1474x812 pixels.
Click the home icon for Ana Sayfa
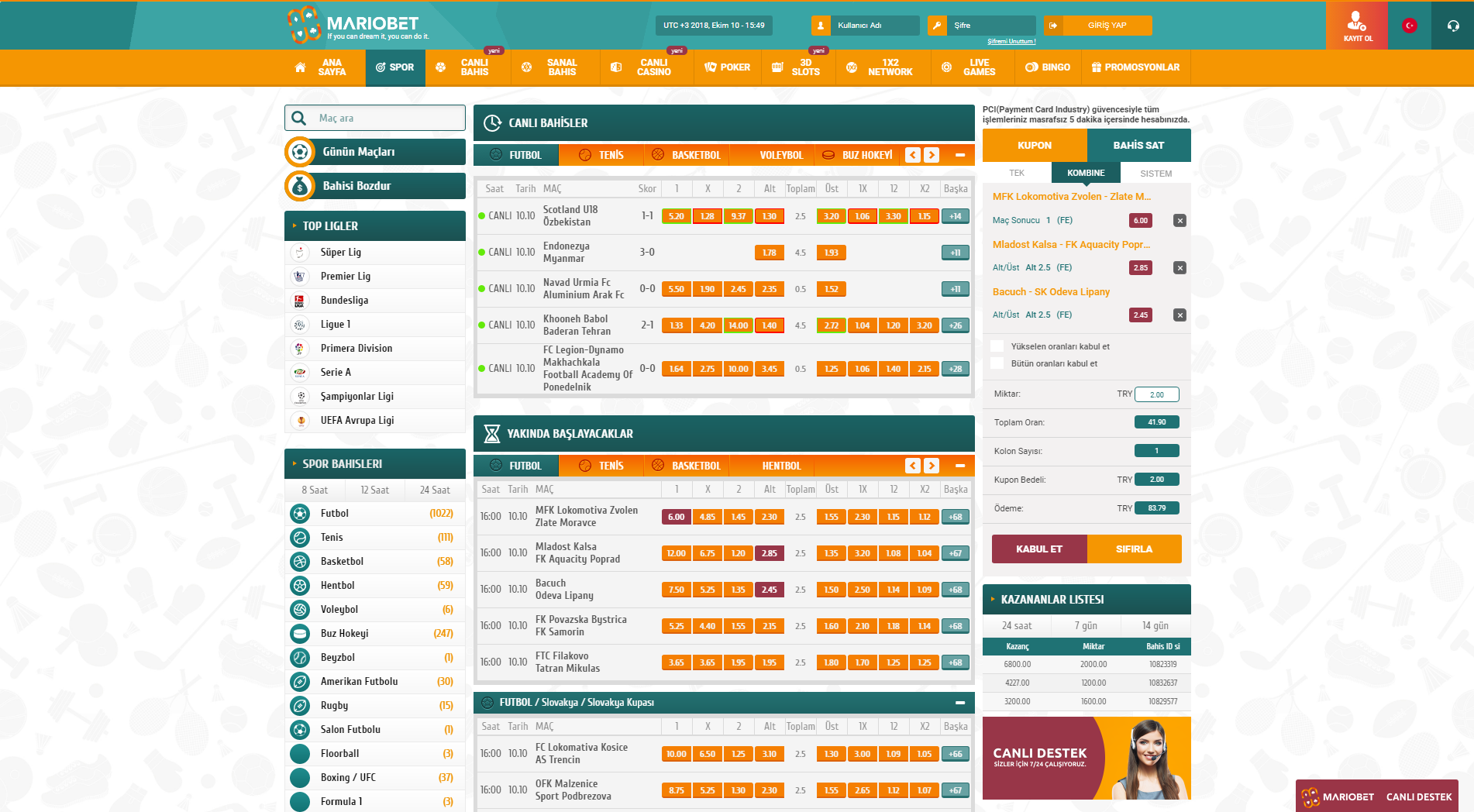300,67
